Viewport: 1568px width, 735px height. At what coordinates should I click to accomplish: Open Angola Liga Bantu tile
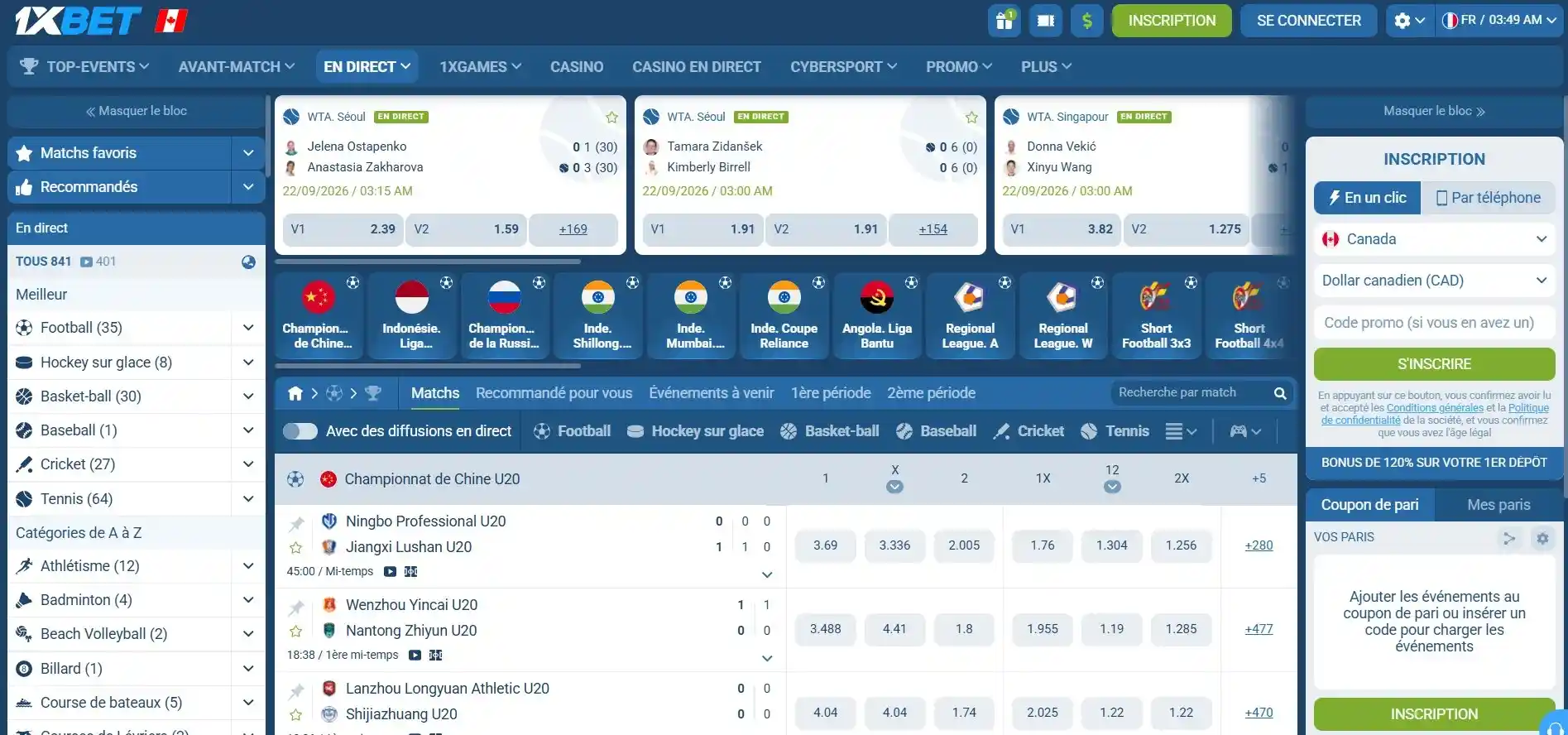pos(877,315)
